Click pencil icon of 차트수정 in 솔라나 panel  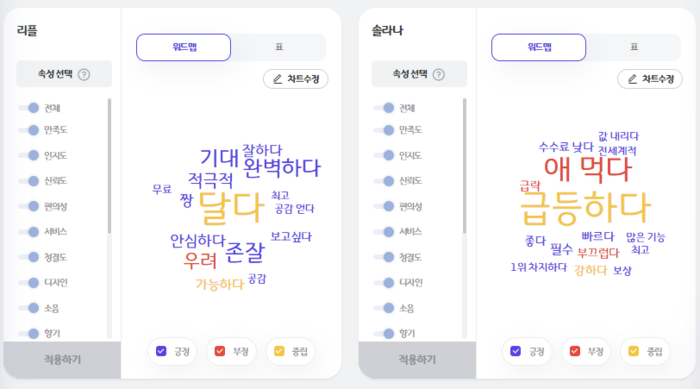point(633,79)
